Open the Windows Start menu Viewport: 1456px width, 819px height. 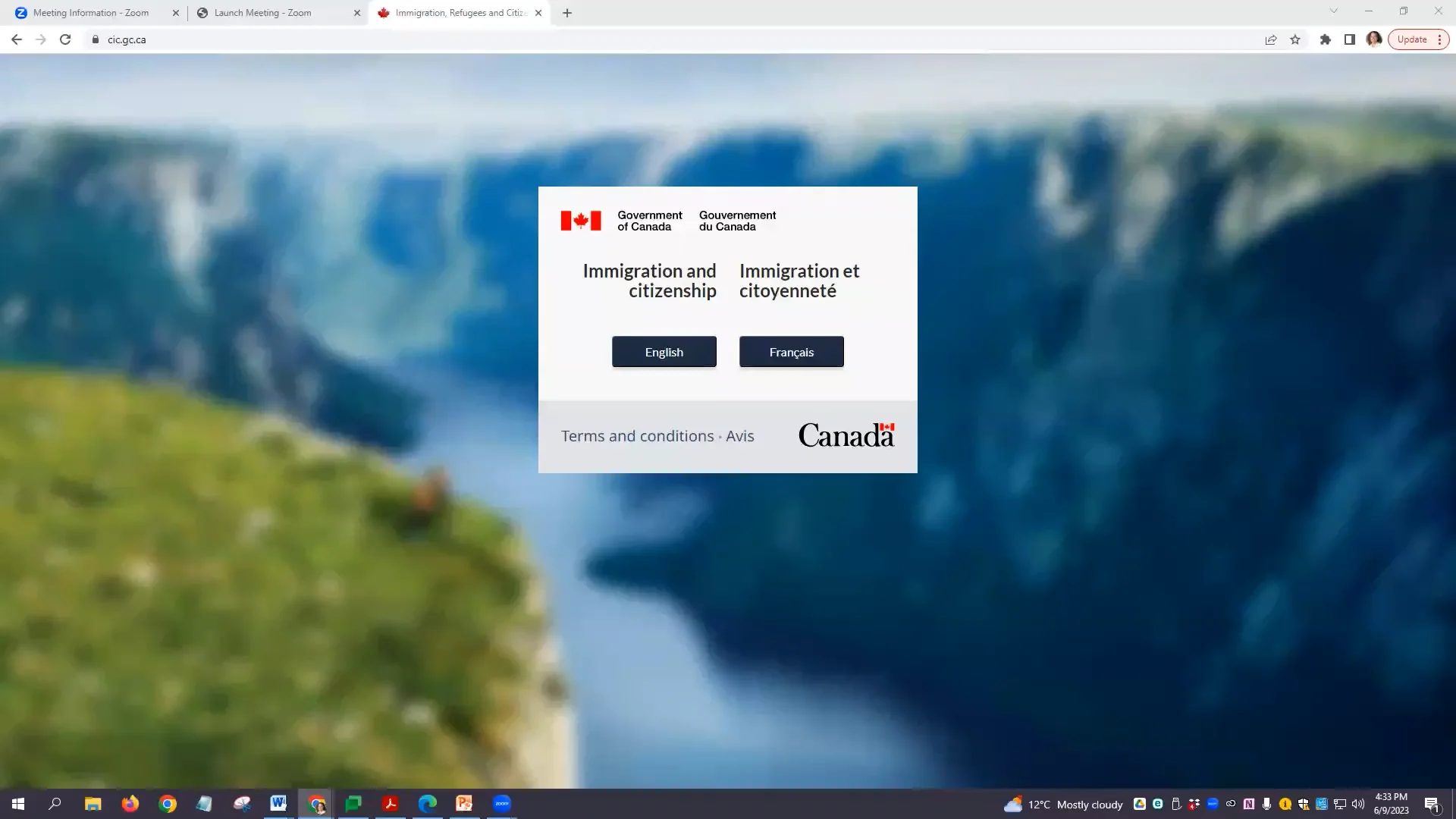tap(18, 804)
